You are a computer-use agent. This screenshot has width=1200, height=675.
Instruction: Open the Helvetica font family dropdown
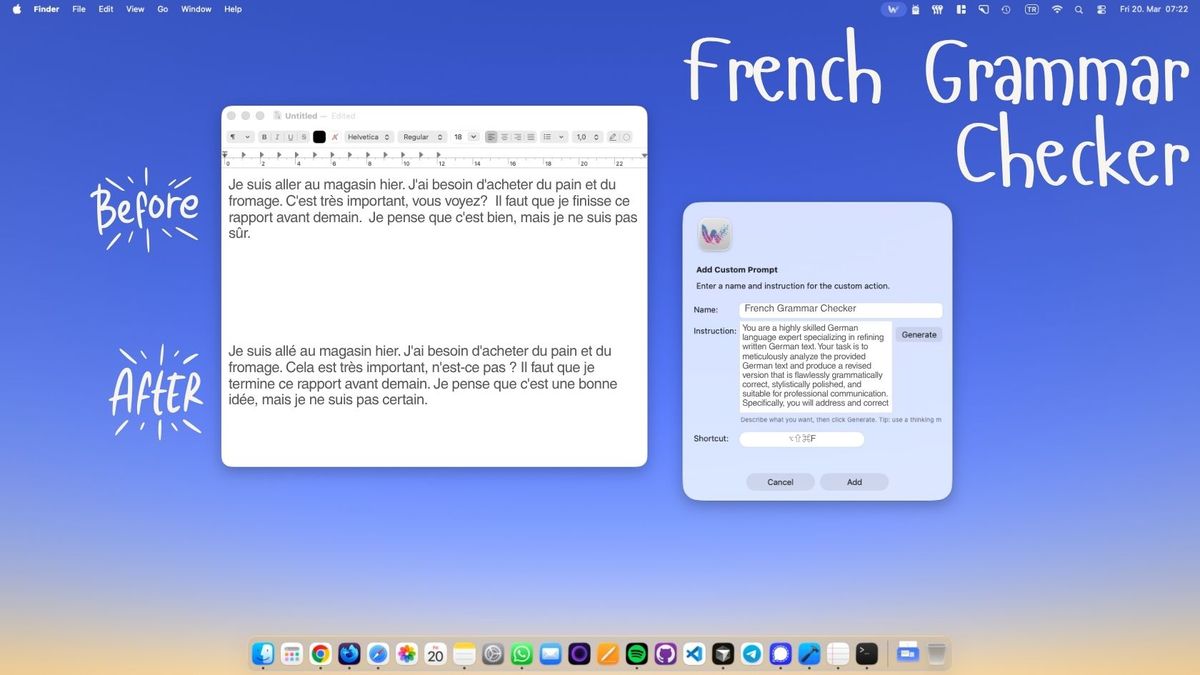(x=369, y=137)
